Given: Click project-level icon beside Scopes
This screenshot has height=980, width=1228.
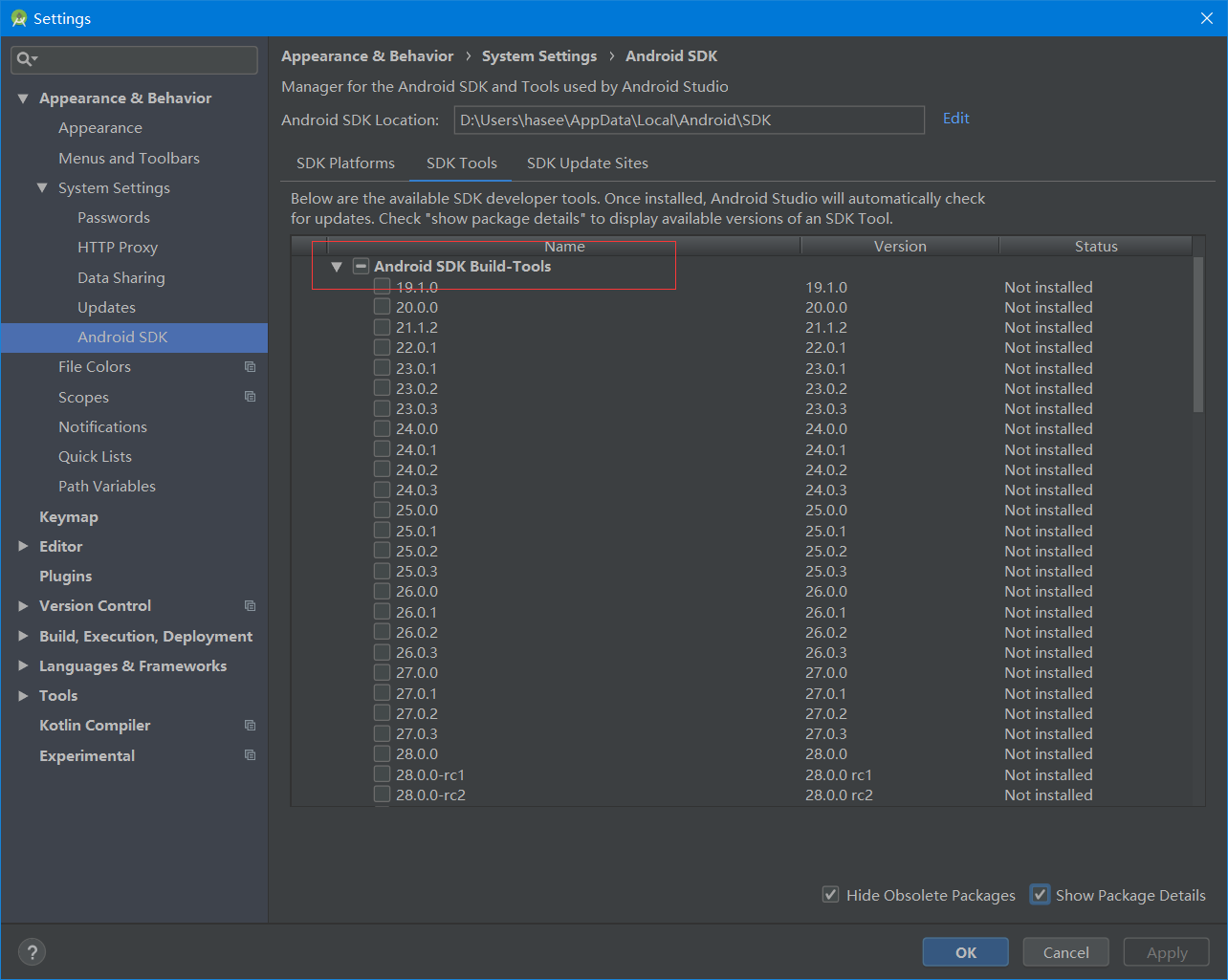Looking at the screenshot, I should point(250,397).
